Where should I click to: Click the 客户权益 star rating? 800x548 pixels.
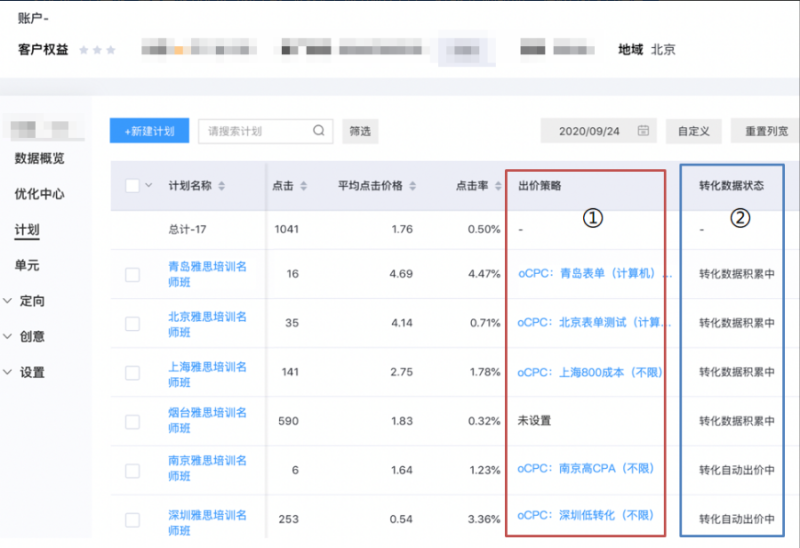(x=97, y=49)
